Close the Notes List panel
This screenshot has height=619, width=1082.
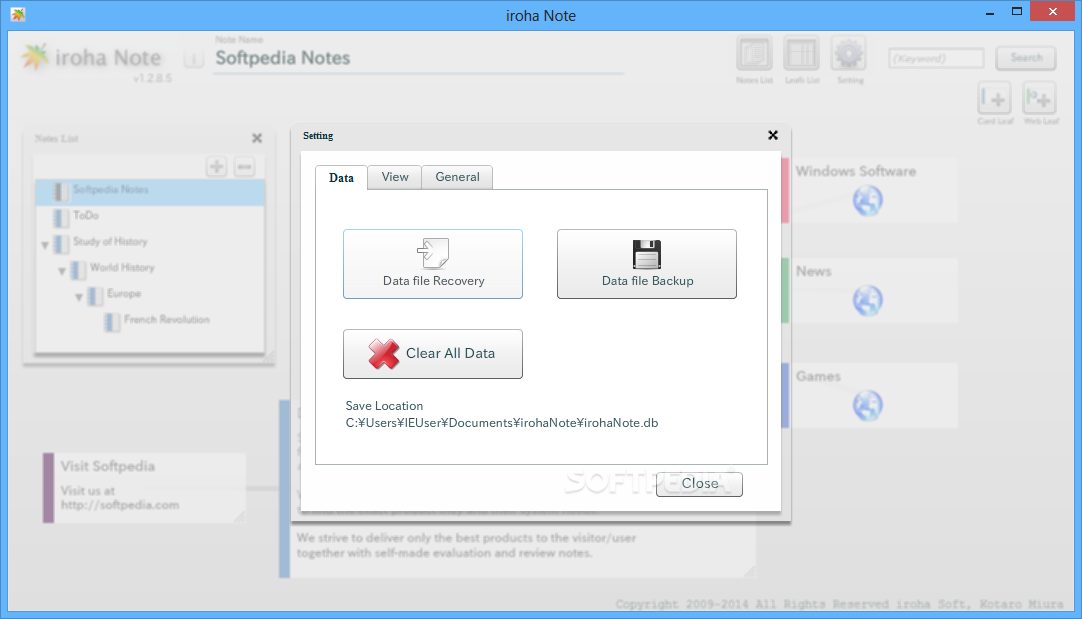(x=257, y=138)
